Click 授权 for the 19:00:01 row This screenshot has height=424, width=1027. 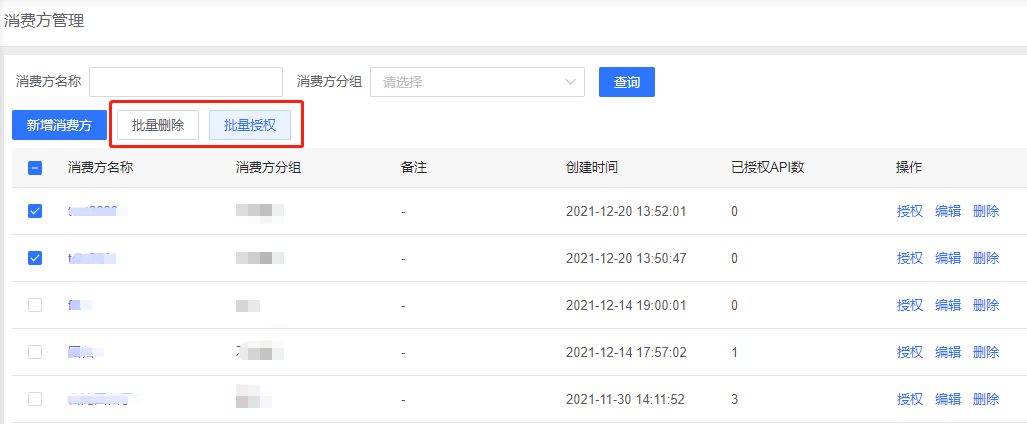tap(910, 305)
